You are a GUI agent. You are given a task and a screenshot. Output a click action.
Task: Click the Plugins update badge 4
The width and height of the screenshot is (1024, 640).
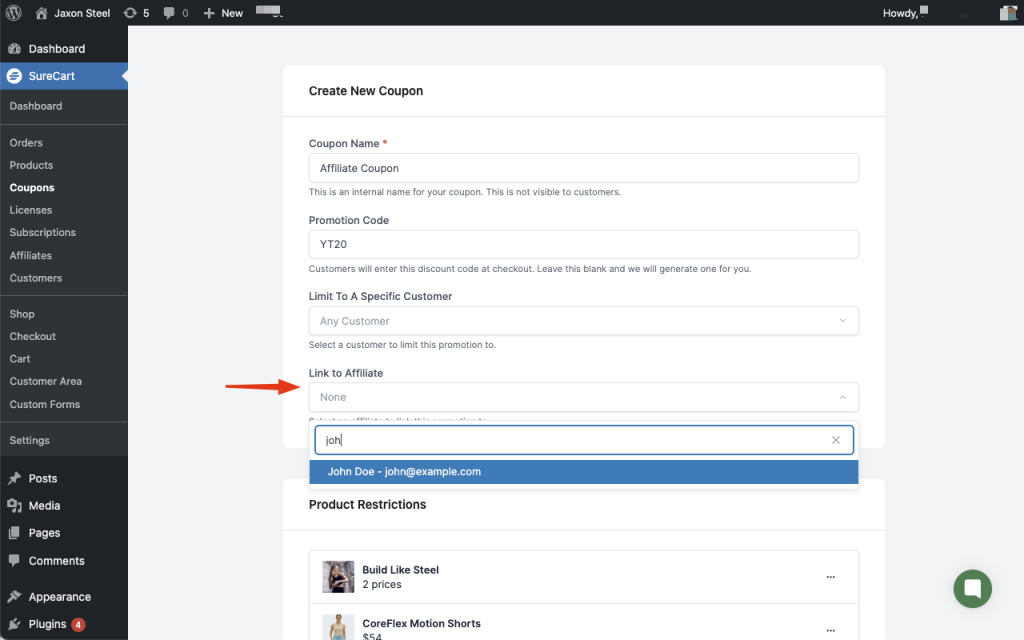[x=78, y=625]
